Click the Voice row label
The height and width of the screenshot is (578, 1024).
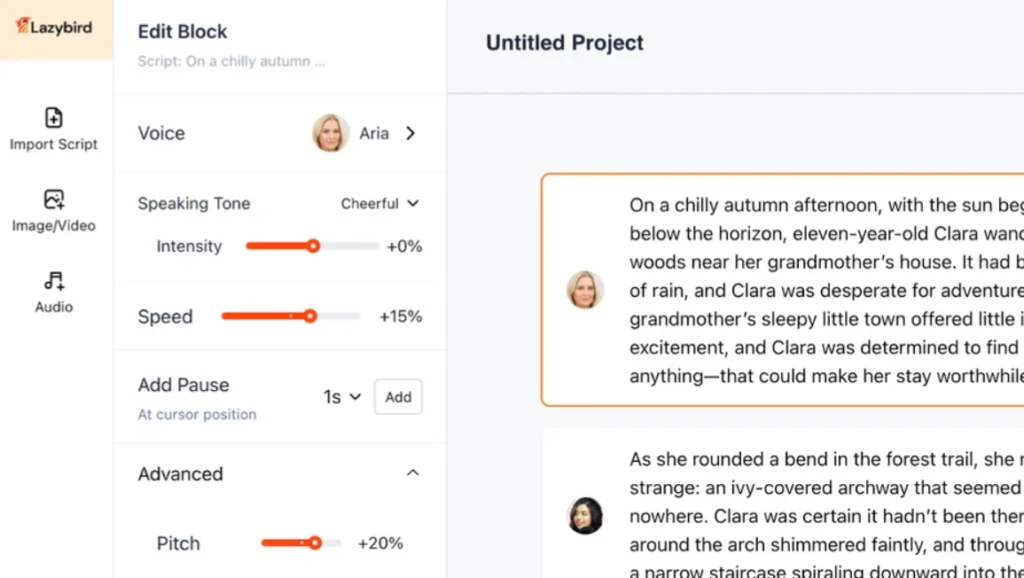pyautogui.click(x=161, y=133)
